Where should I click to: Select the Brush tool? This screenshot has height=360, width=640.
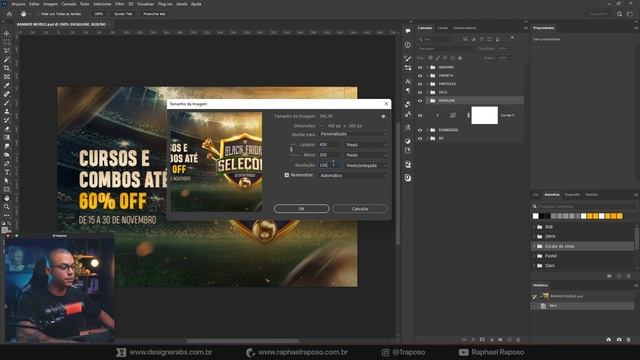[7, 103]
